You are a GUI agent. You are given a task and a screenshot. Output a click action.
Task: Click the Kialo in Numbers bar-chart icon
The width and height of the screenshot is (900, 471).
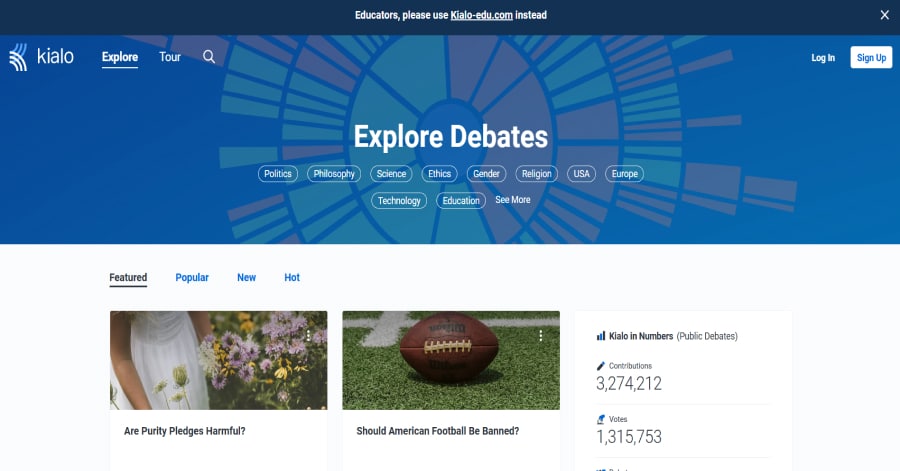[601, 336]
